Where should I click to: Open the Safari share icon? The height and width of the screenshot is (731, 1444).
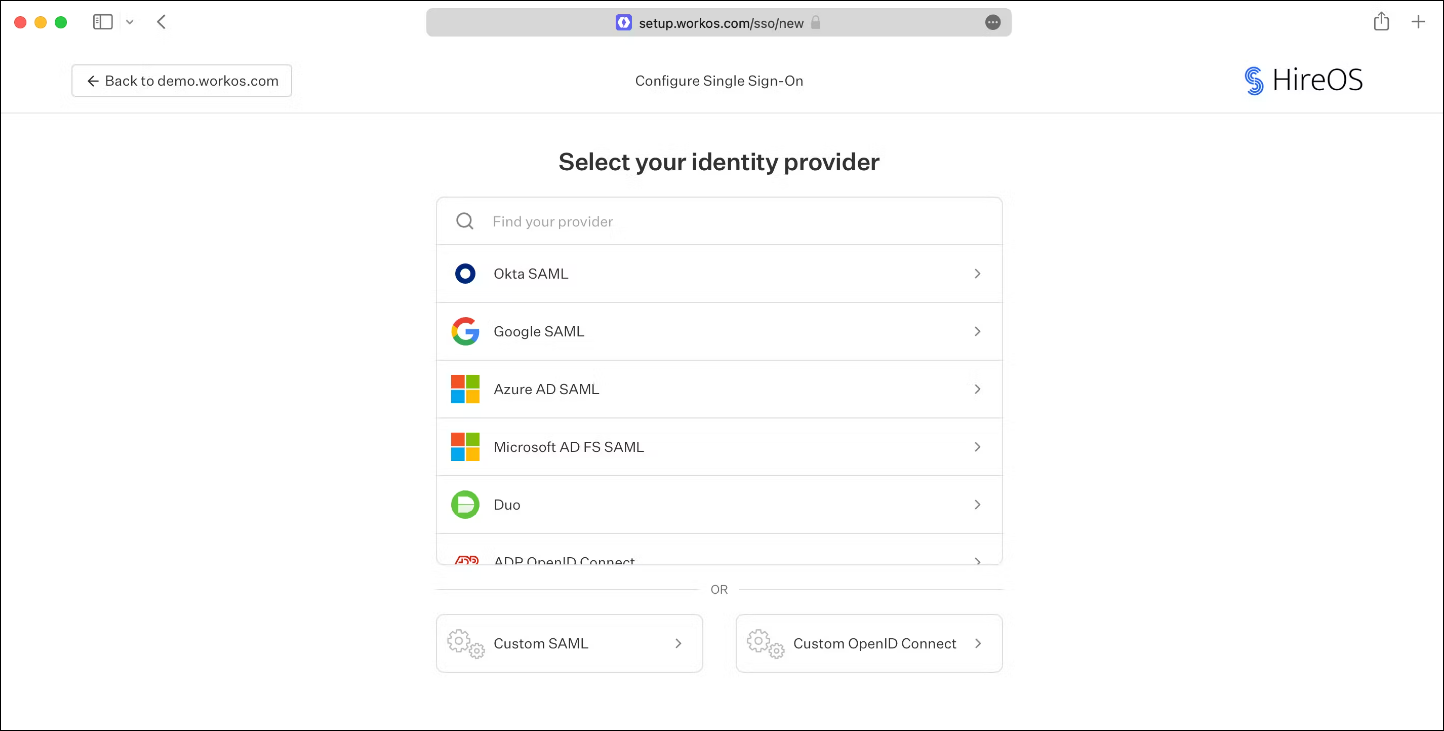(x=1381, y=22)
